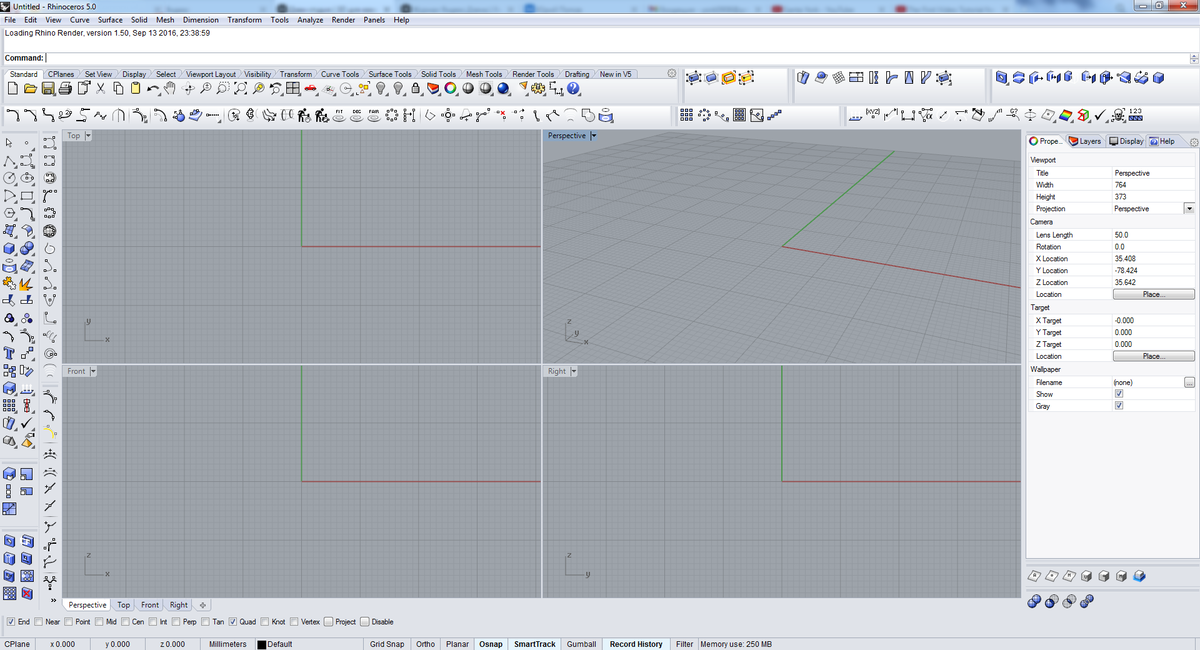Open the Surface menu
The image size is (1200, 650).
click(110, 20)
